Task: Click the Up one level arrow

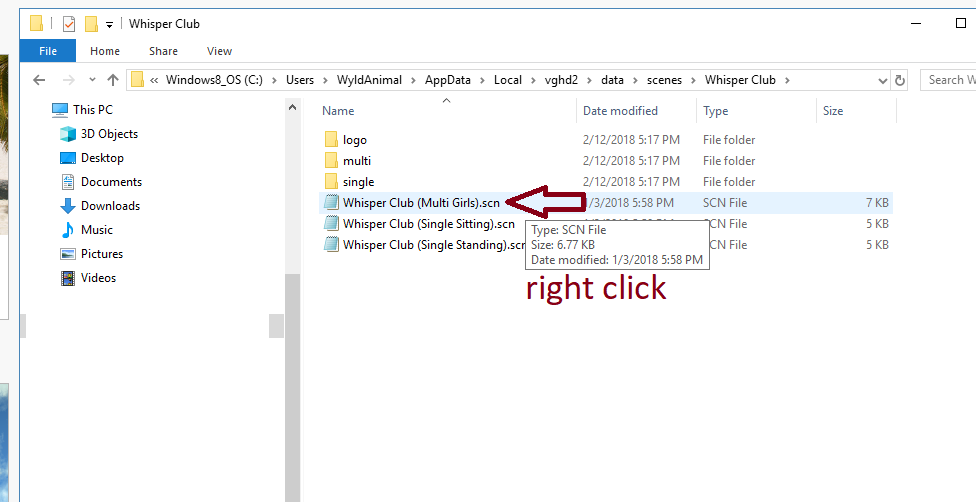Action: coord(113,80)
